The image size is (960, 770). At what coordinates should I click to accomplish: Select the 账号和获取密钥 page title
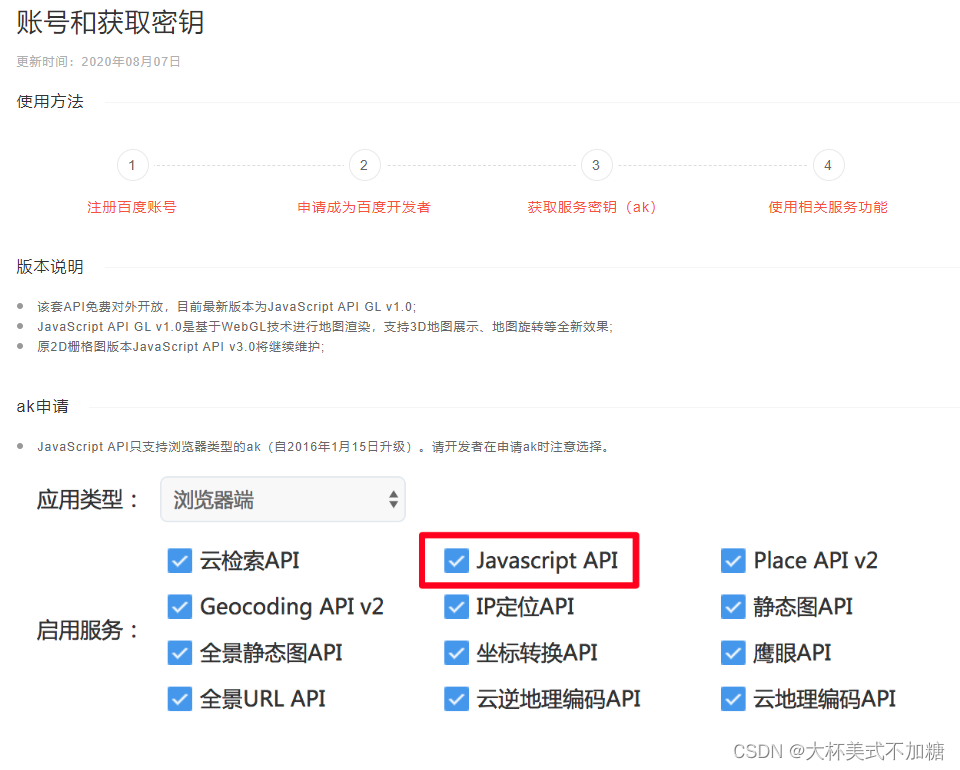coord(110,23)
